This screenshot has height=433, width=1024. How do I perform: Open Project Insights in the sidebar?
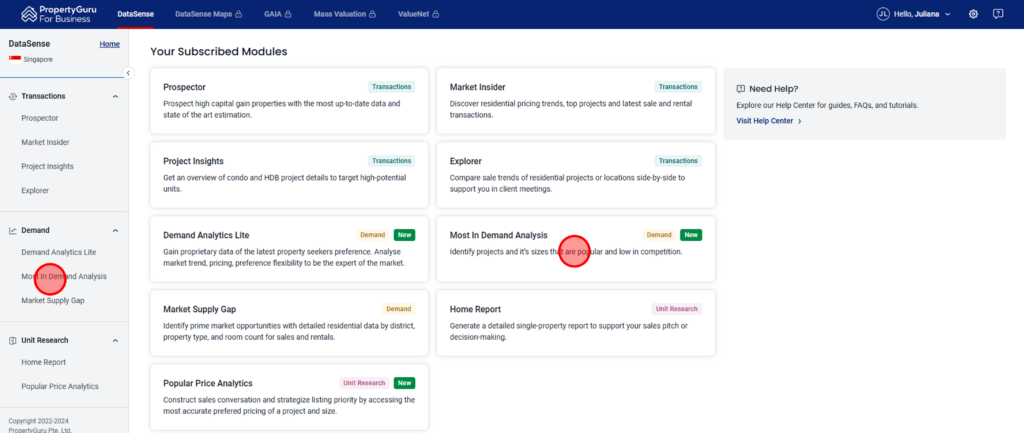(47, 167)
